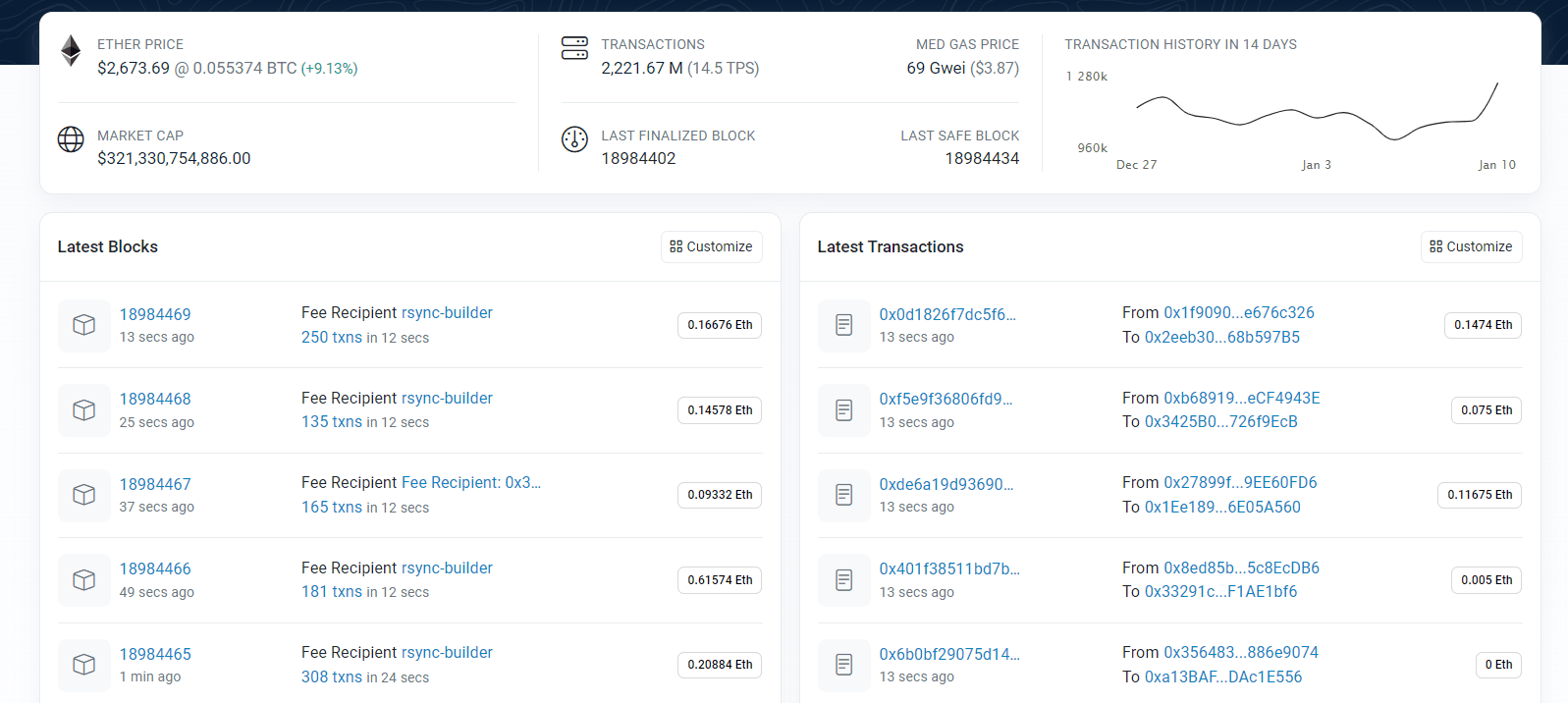Screen dimensions: 1568x703
Task: Open transaction 0xf5e9f36806fd9
Action: click(946, 399)
